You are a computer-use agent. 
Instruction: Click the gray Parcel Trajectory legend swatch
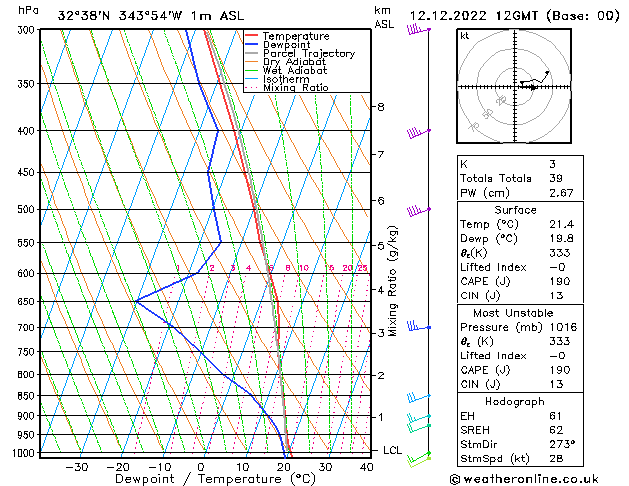(252, 53)
